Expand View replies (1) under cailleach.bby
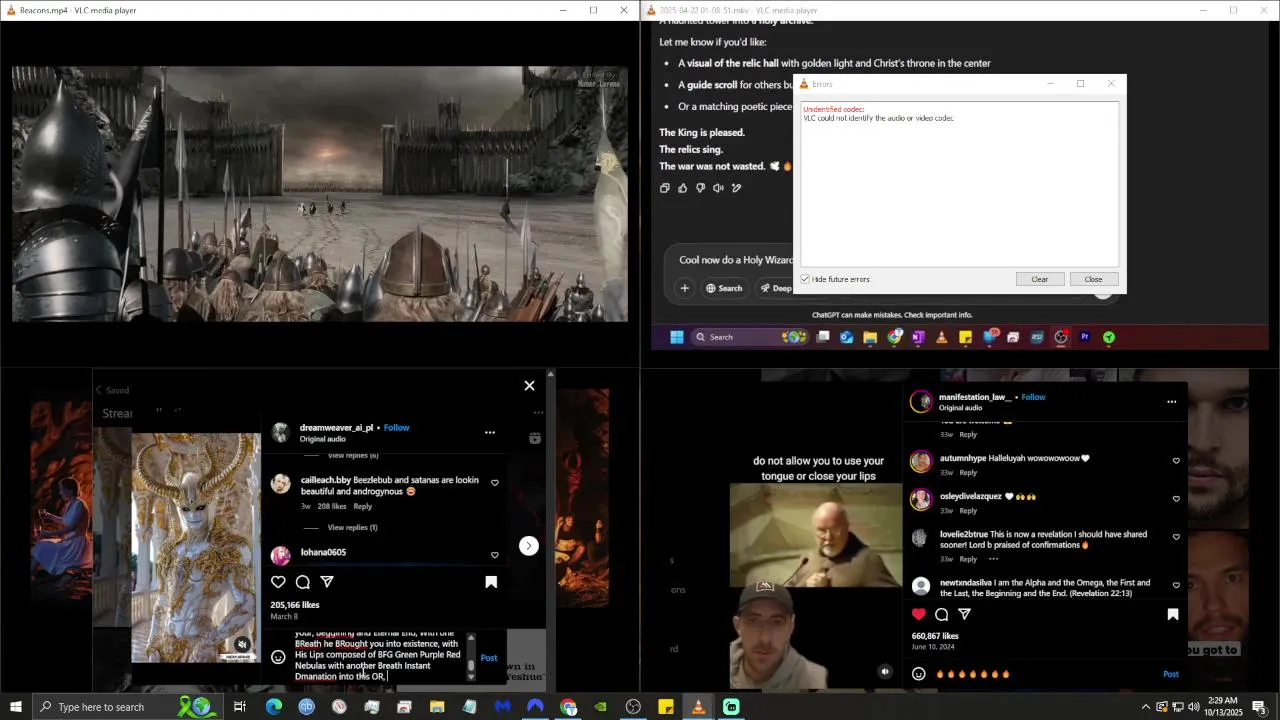 point(352,527)
